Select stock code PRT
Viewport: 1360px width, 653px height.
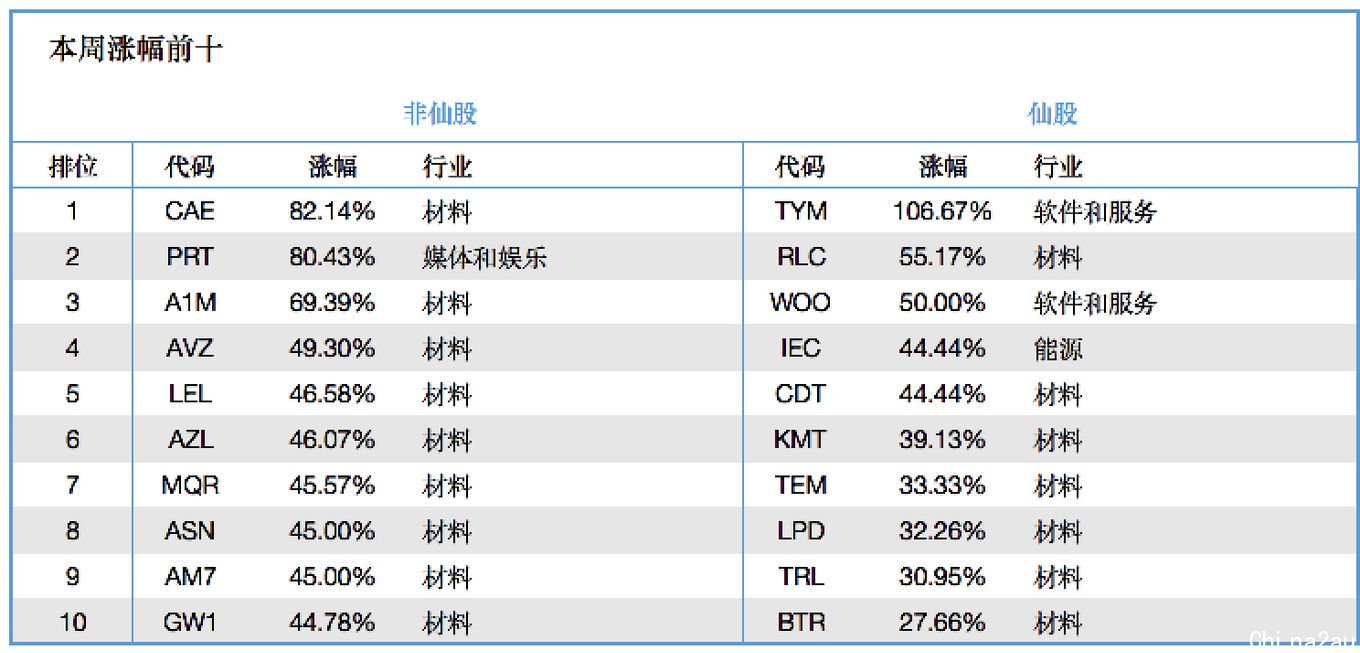click(190, 257)
